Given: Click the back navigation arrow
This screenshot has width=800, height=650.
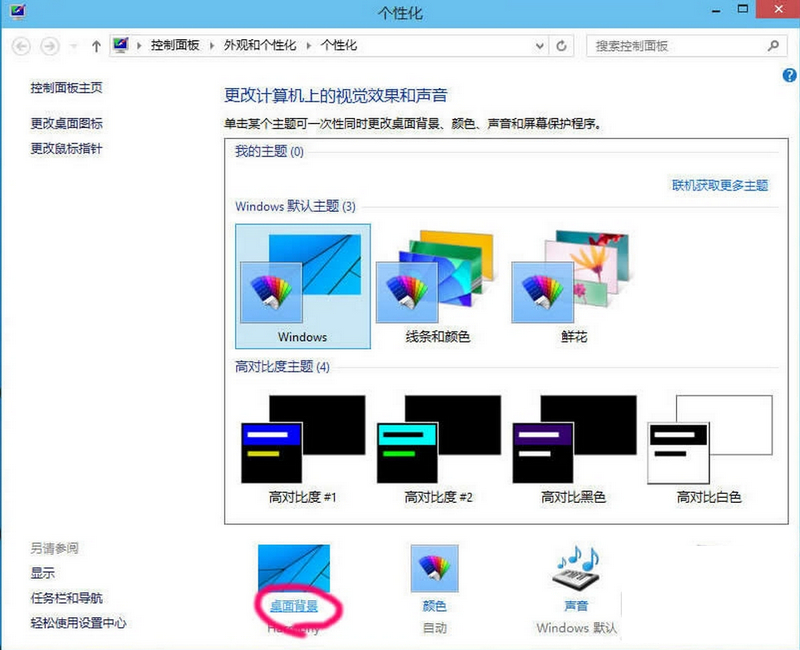Looking at the screenshot, I should (x=20, y=45).
